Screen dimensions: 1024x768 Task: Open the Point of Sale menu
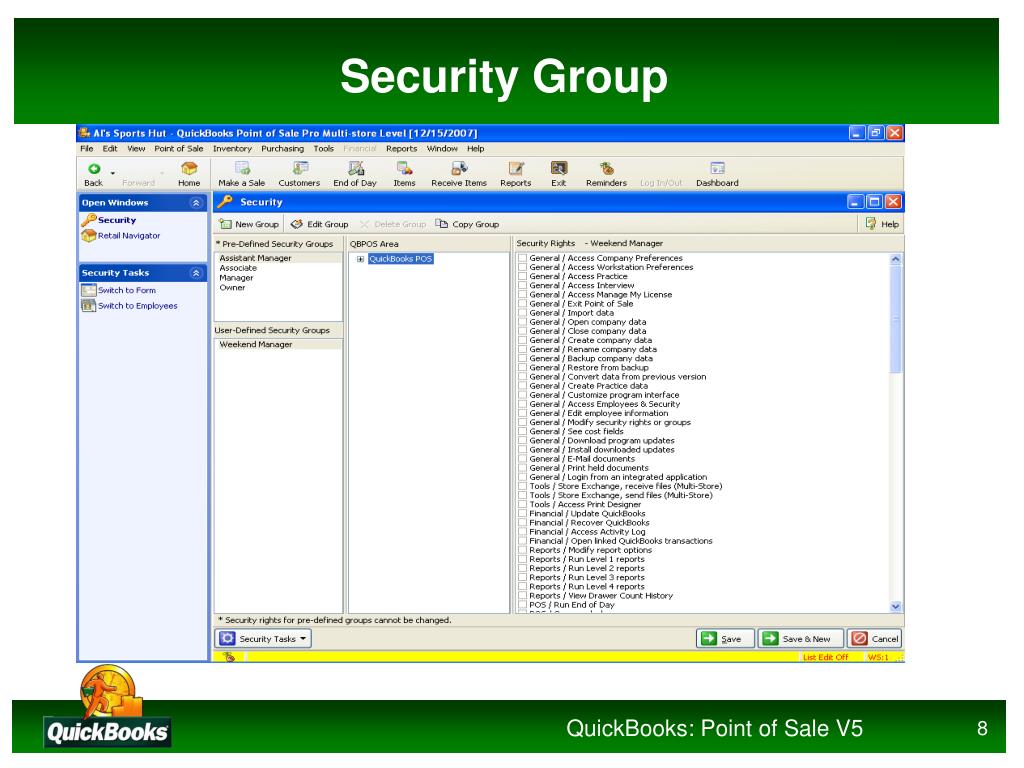point(179,149)
